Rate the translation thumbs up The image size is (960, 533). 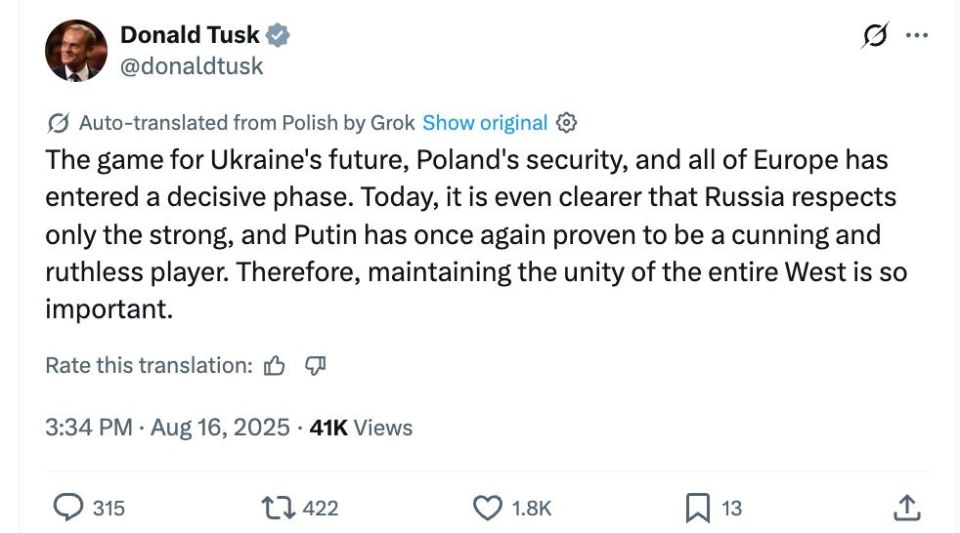(275, 366)
